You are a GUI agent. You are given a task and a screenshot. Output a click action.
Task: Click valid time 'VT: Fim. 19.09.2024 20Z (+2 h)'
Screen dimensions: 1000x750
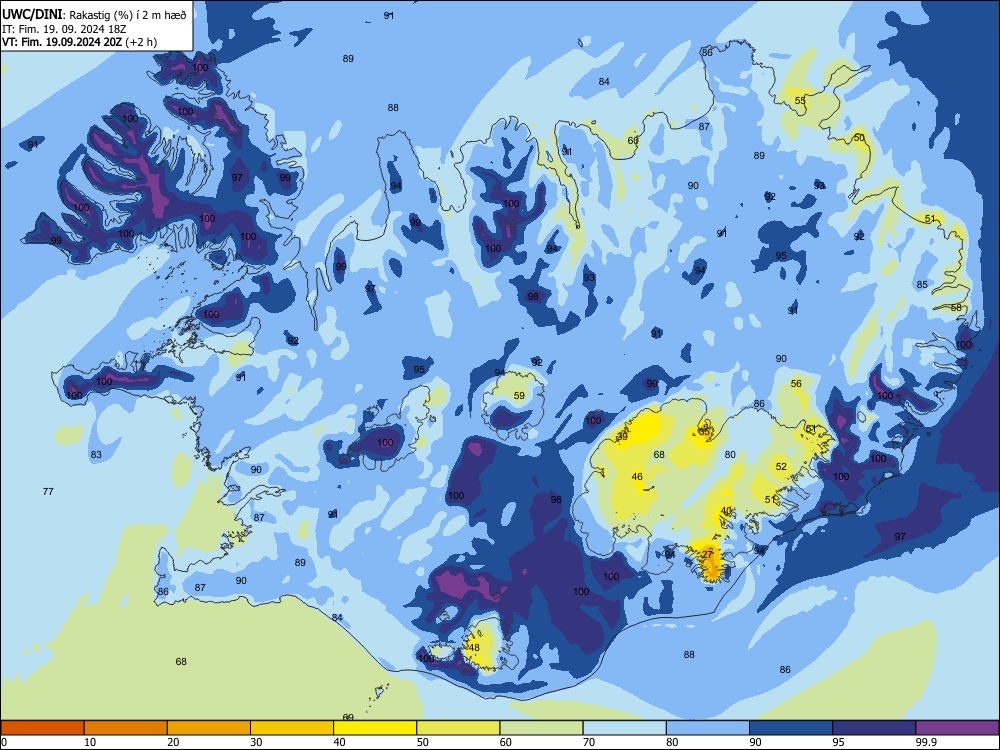coord(79,42)
